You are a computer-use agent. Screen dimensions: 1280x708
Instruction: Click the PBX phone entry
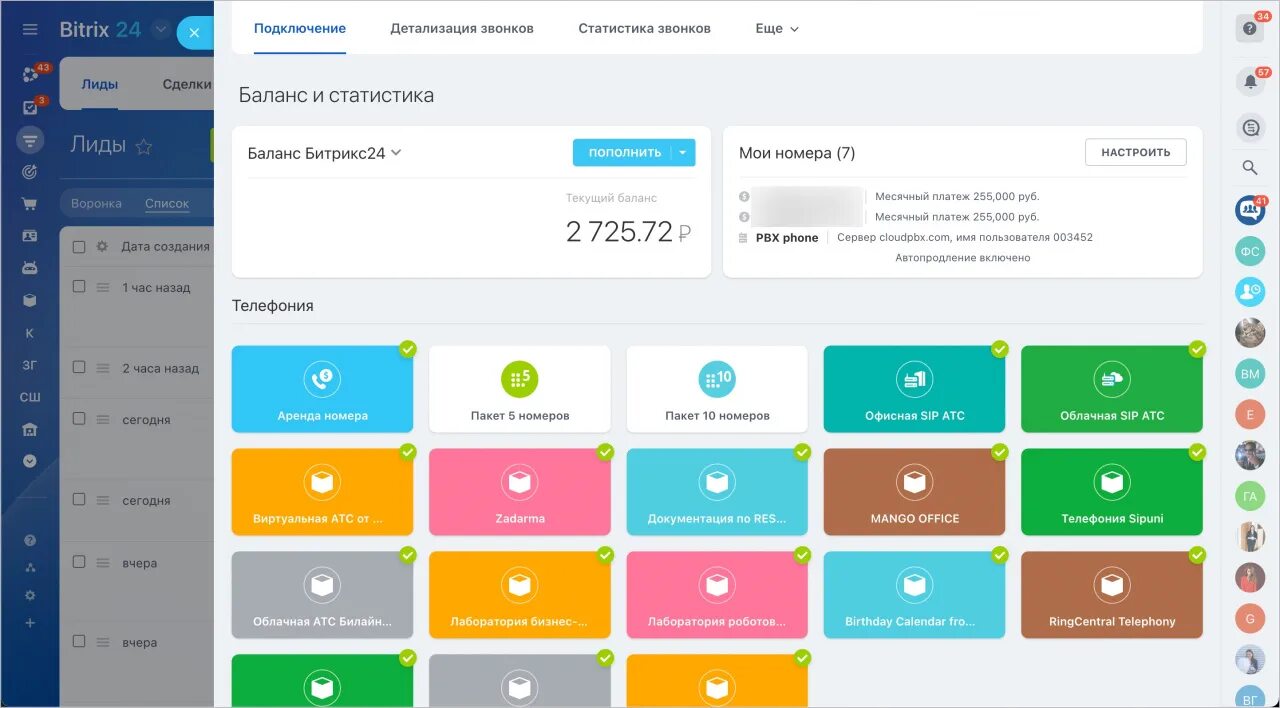[x=787, y=238]
